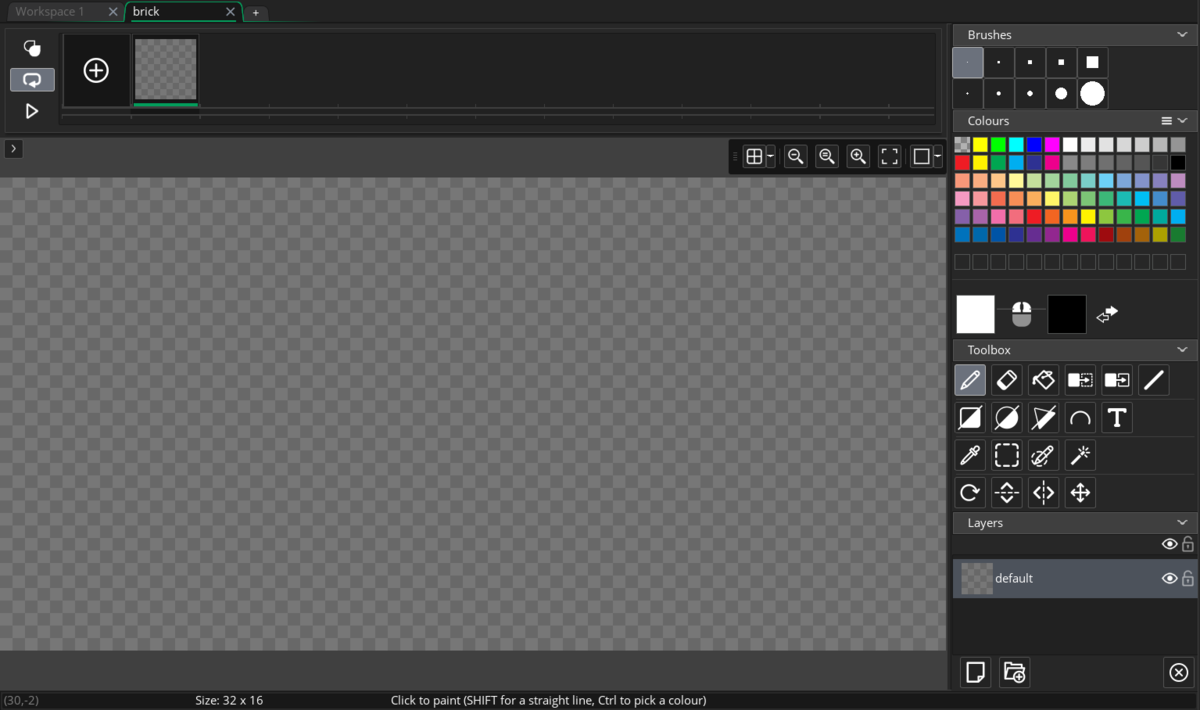The width and height of the screenshot is (1200, 710).
Task: Open the white primary colour box
Action: 976,314
